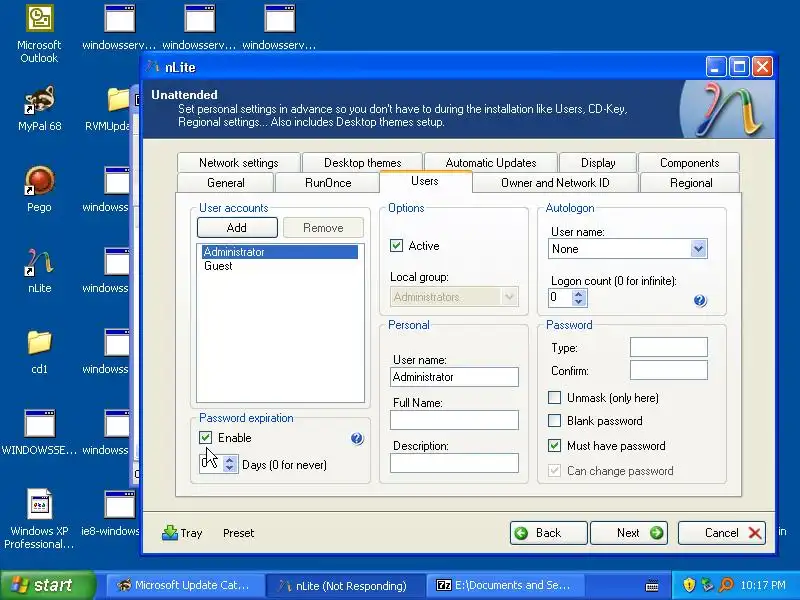The height and width of the screenshot is (600, 800).
Task: Open the Display tab
Action: pyautogui.click(x=598, y=163)
